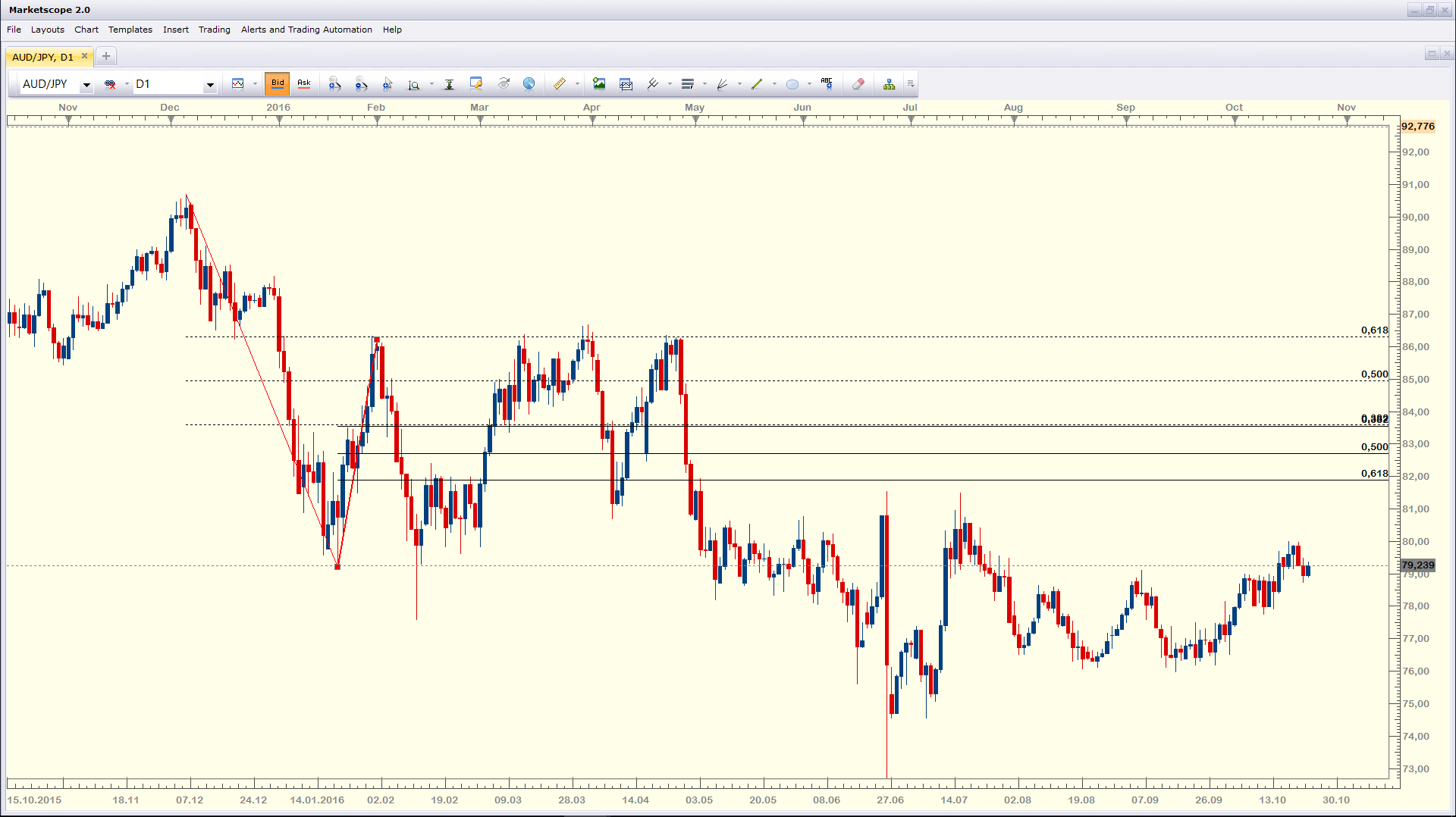Open the toolbar overflow options
The image size is (1456, 817).
911,84
